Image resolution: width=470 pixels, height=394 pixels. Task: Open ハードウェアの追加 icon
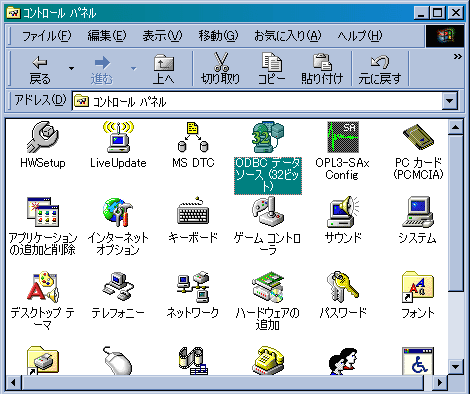[268, 287]
